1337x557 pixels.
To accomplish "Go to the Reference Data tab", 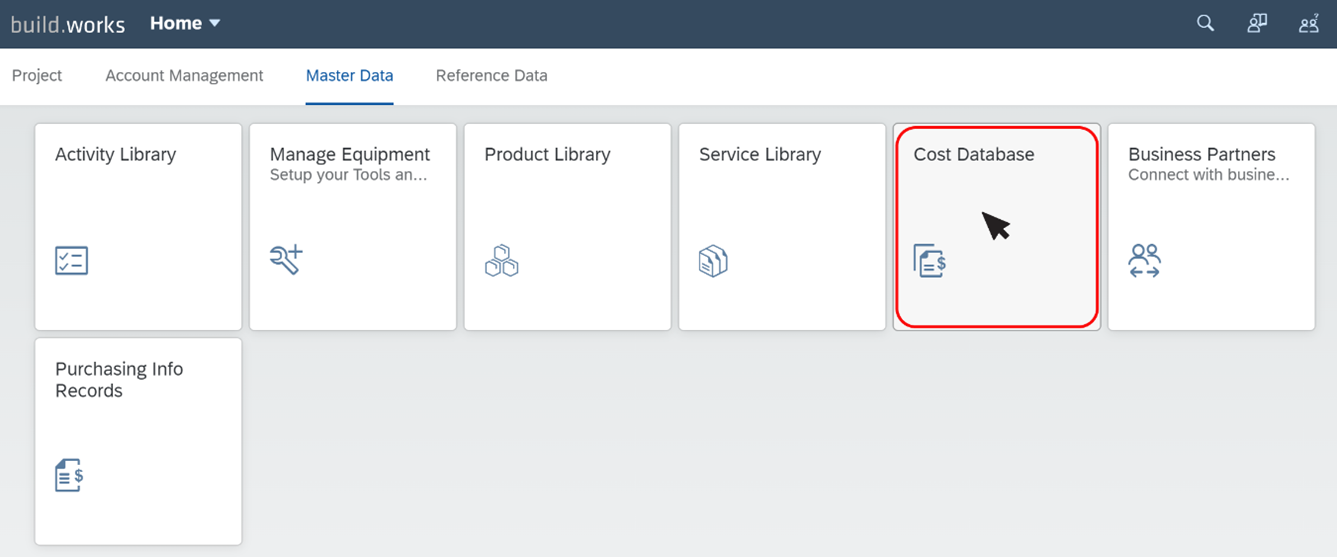I will (491, 76).
